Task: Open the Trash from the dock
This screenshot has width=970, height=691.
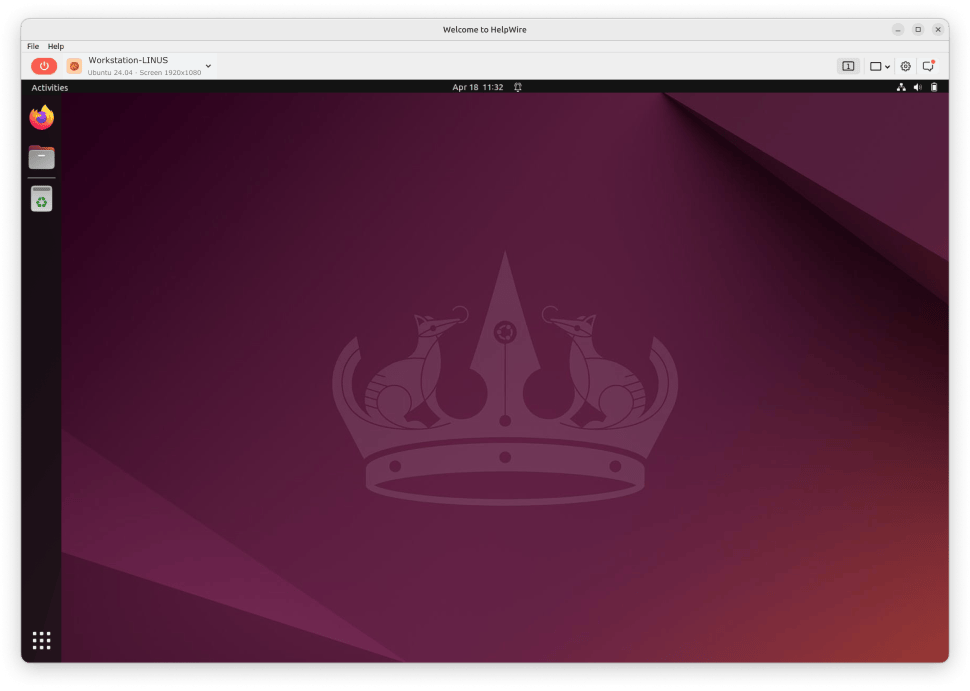Action: pos(41,199)
